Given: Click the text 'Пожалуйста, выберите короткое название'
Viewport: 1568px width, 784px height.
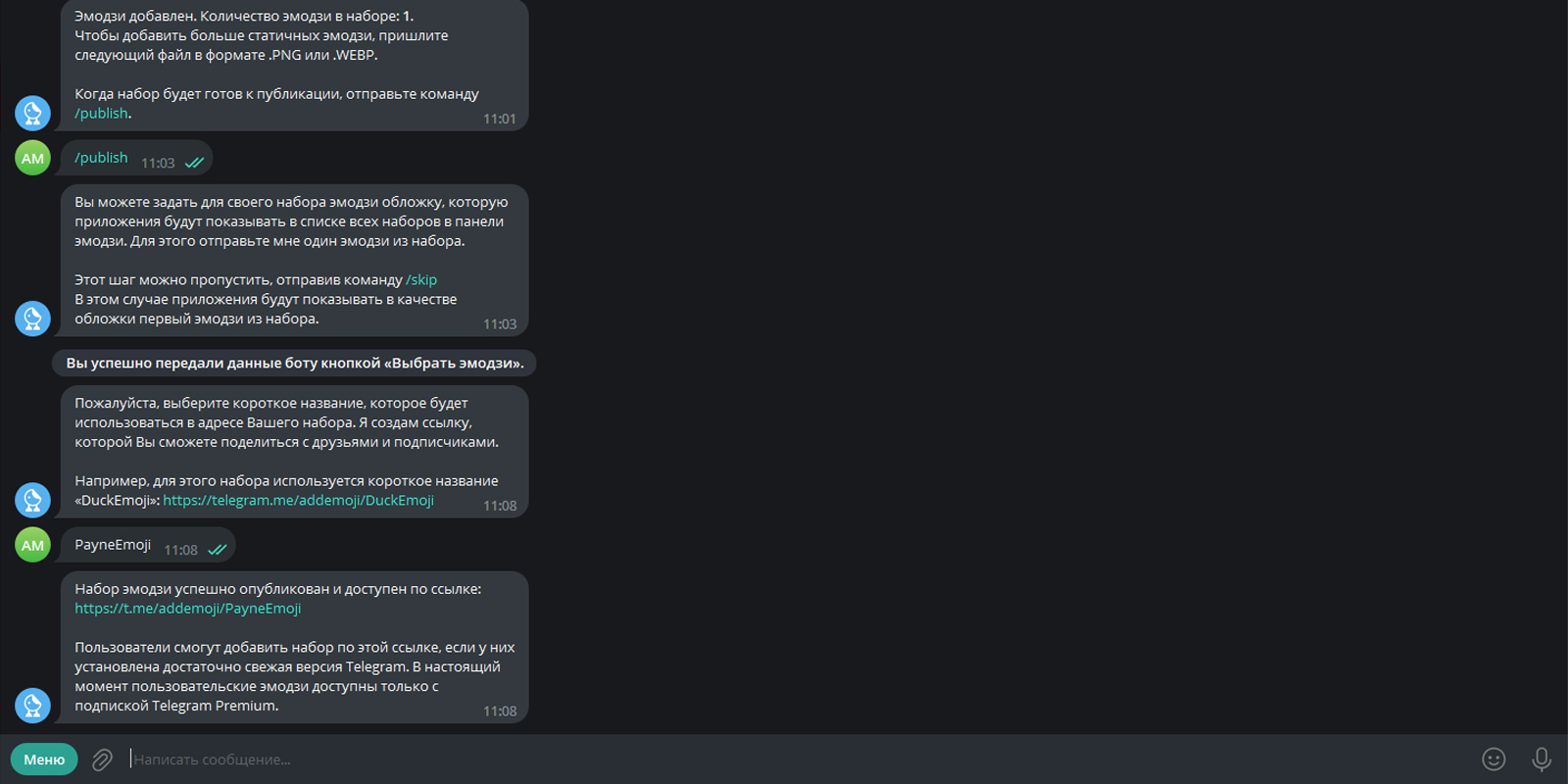Looking at the screenshot, I should tap(220, 403).
